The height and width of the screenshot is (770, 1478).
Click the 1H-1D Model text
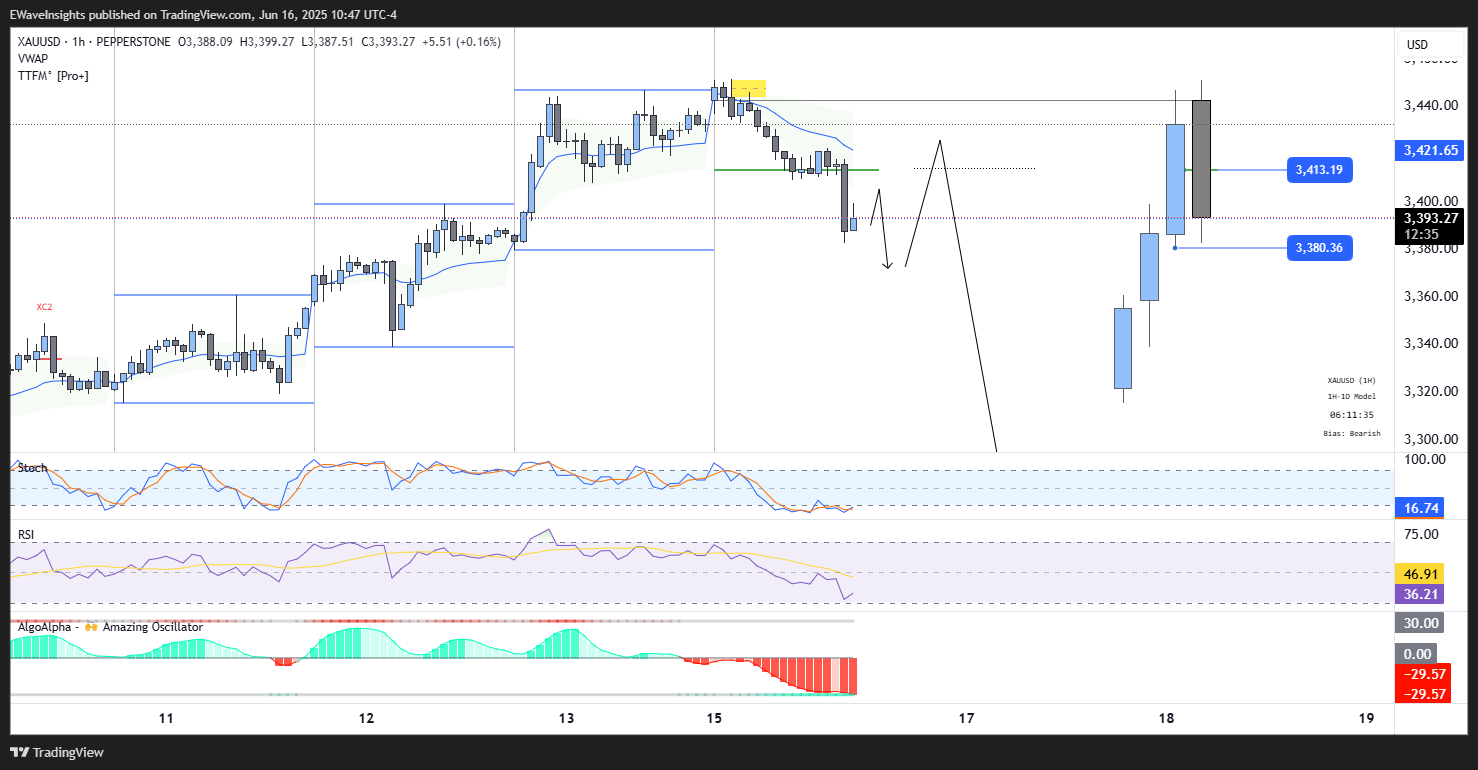[1351, 397]
